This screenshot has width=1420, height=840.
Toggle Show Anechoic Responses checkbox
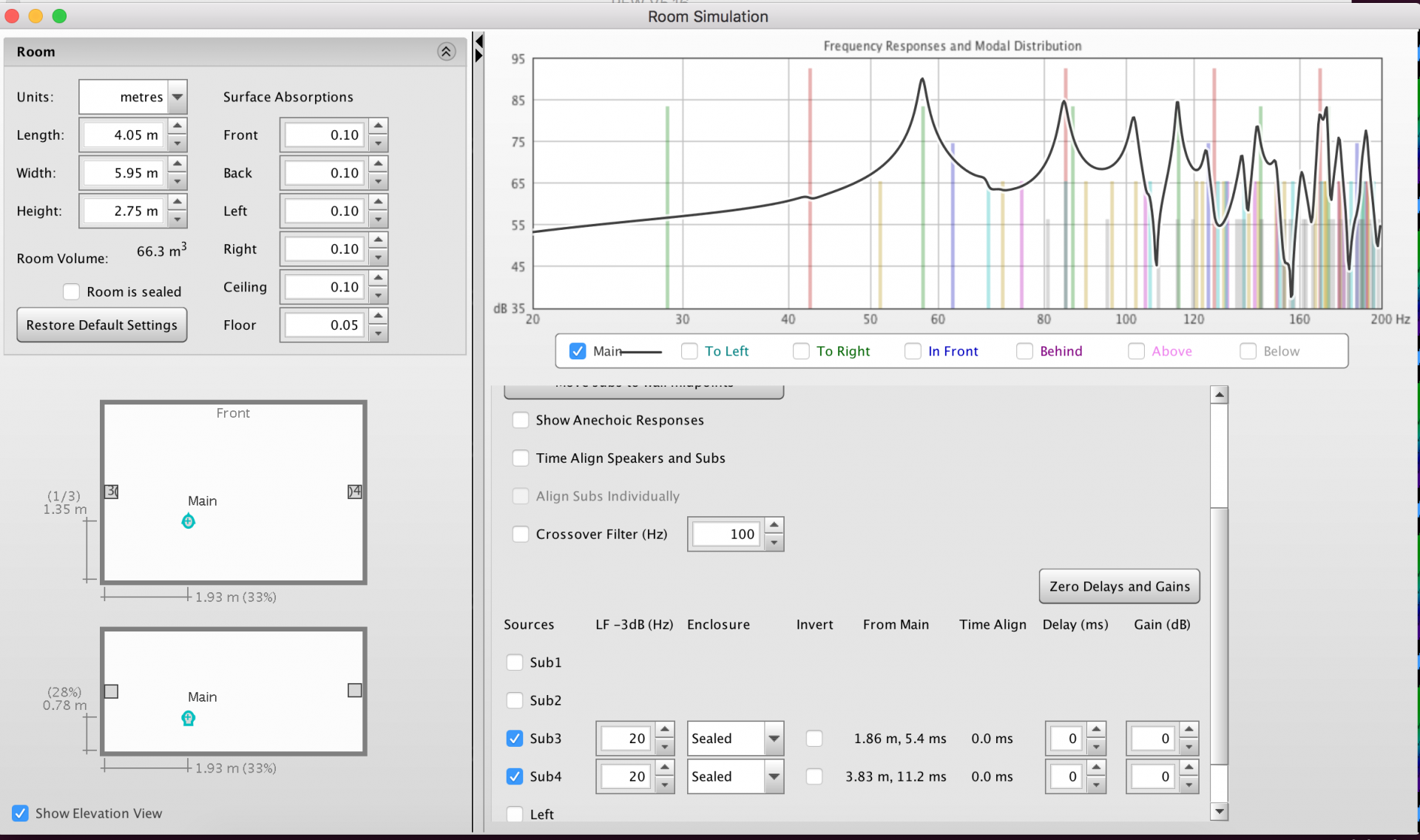click(x=521, y=420)
